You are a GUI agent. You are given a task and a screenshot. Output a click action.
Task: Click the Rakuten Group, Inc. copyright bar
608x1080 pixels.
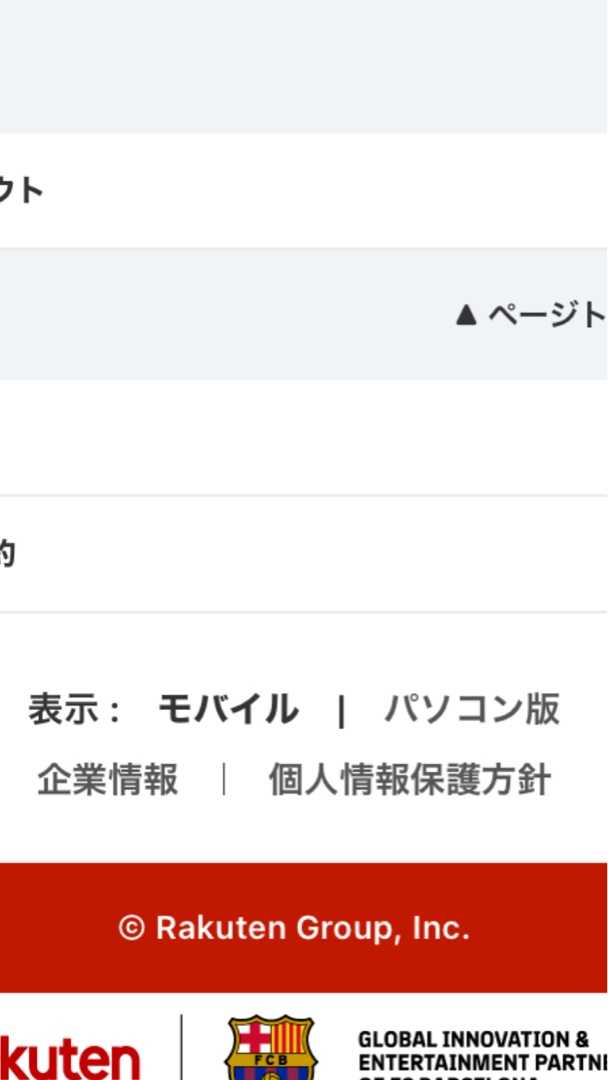304,928
